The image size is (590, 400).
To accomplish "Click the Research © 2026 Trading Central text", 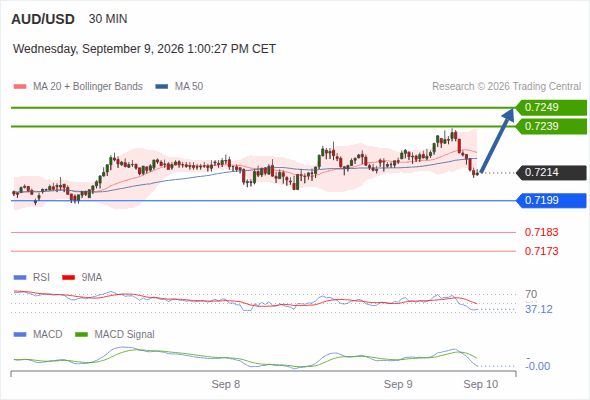I will [506, 87].
